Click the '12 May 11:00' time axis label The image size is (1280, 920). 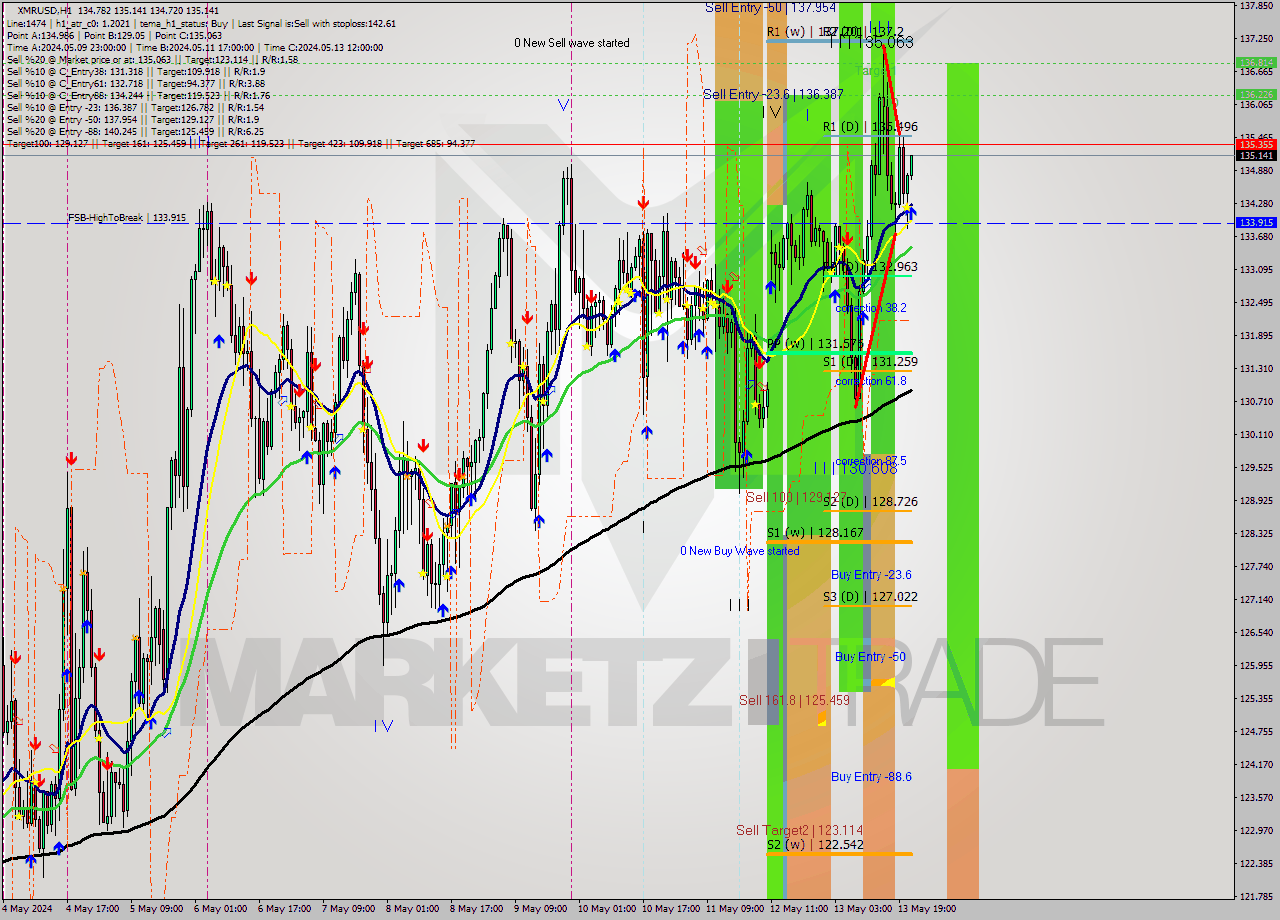tap(800, 909)
